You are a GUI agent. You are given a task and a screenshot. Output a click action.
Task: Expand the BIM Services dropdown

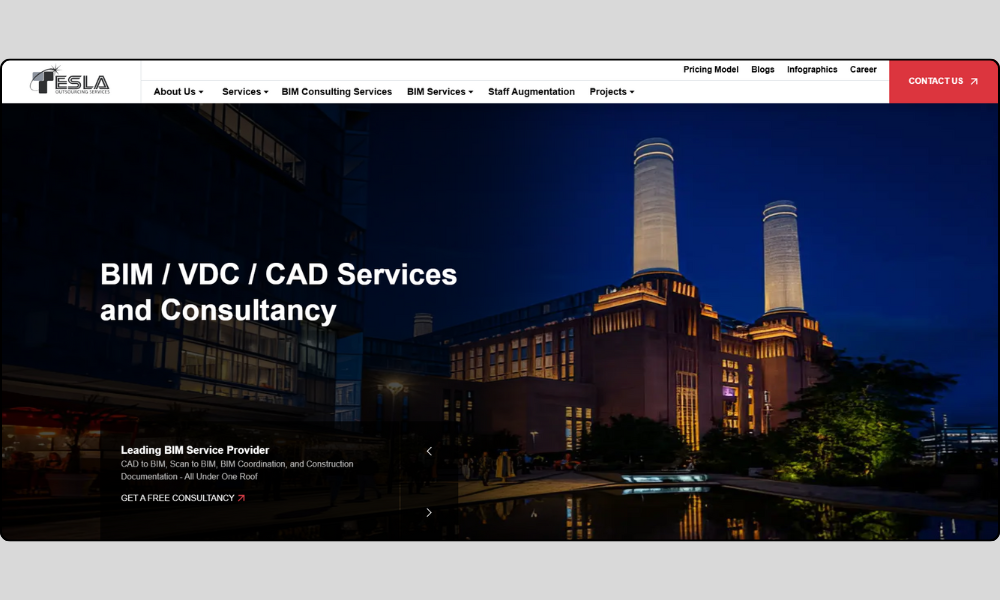pos(439,92)
